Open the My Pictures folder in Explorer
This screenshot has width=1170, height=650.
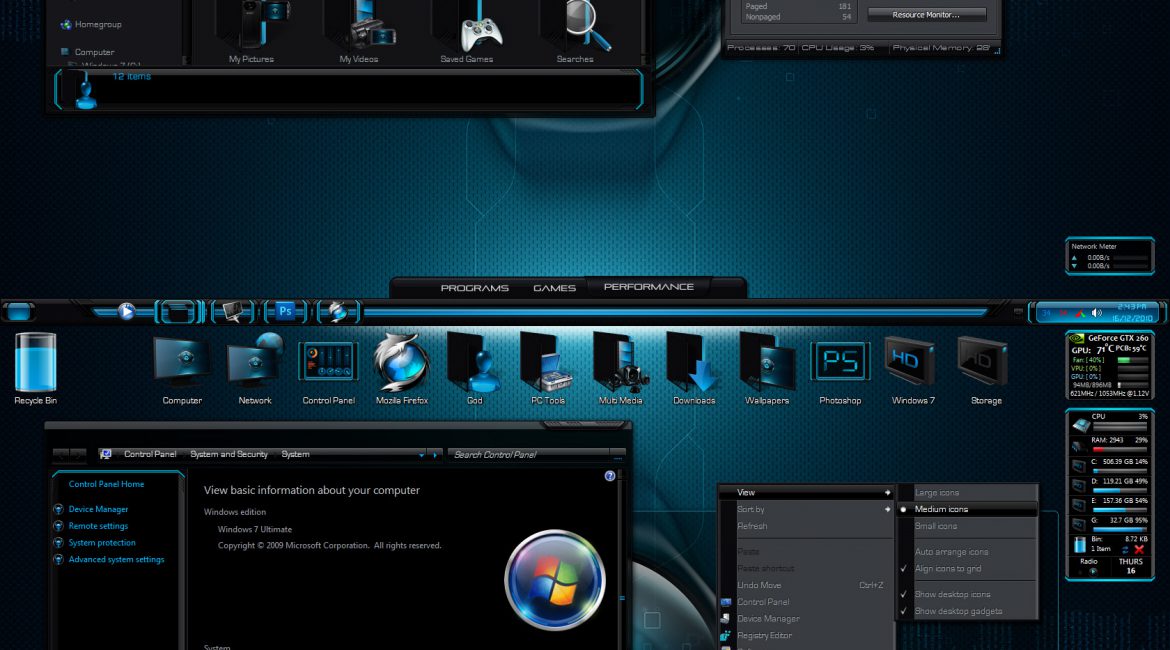click(251, 31)
